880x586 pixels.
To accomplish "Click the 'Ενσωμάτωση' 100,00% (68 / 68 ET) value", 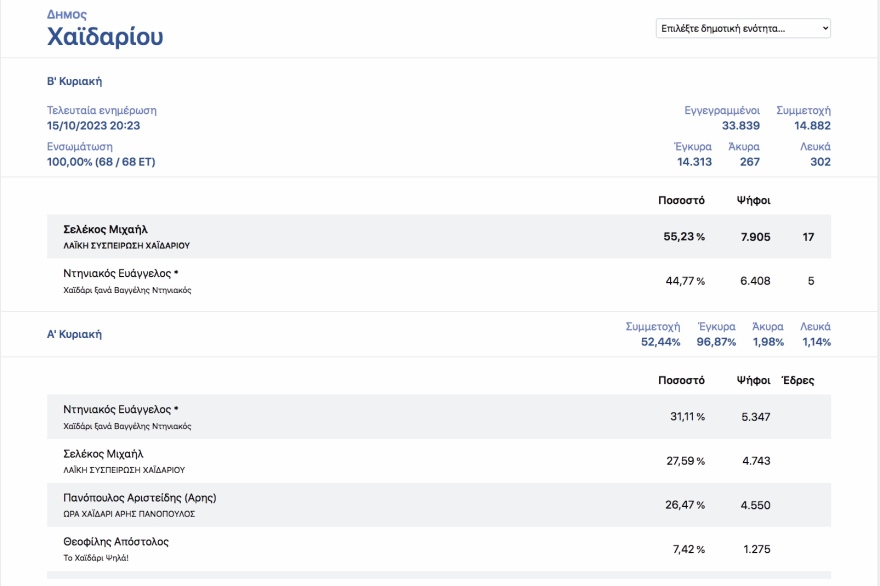I will click(x=101, y=162).
